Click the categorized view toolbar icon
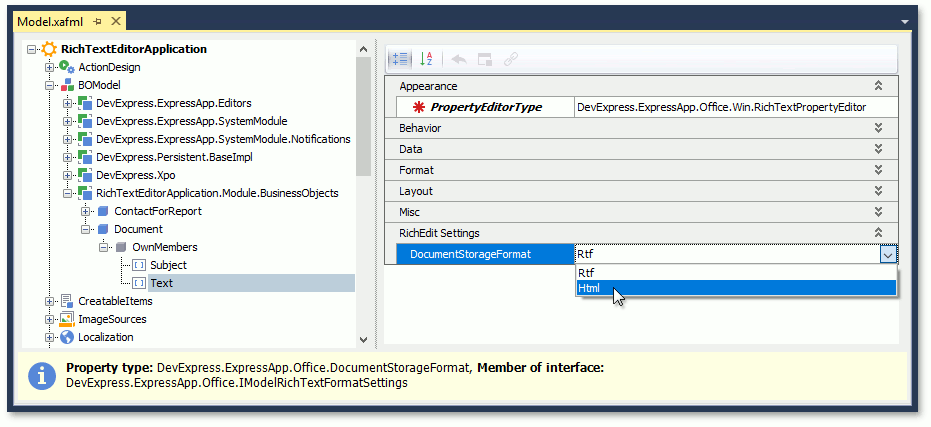Screen dimensions: 931x427 (x=400, y=59)
